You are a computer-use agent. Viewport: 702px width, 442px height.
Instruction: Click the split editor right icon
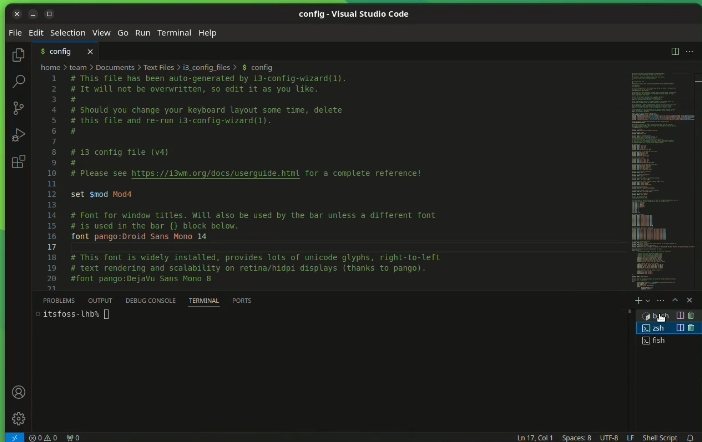coord(676,51)
